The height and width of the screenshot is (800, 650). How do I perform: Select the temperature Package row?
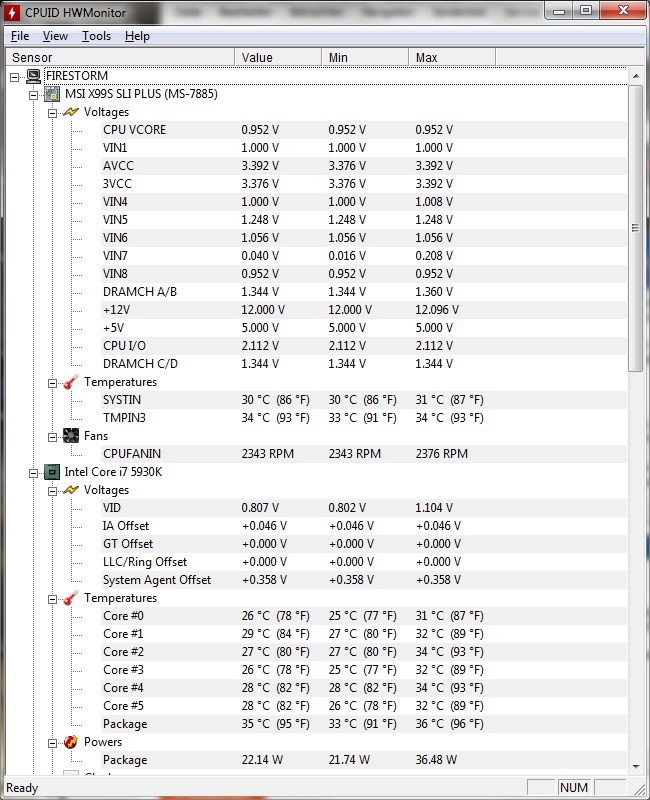(364, 723)
